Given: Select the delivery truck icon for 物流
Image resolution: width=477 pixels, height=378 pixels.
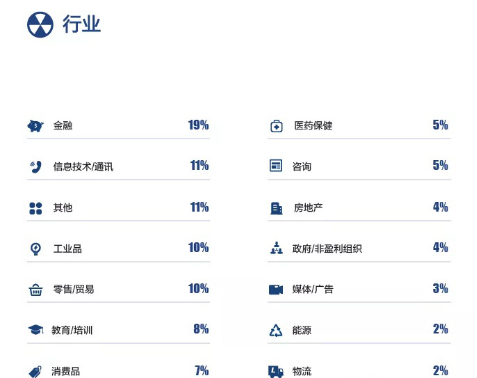Looking at the screenshot, I should coord(276,371).
